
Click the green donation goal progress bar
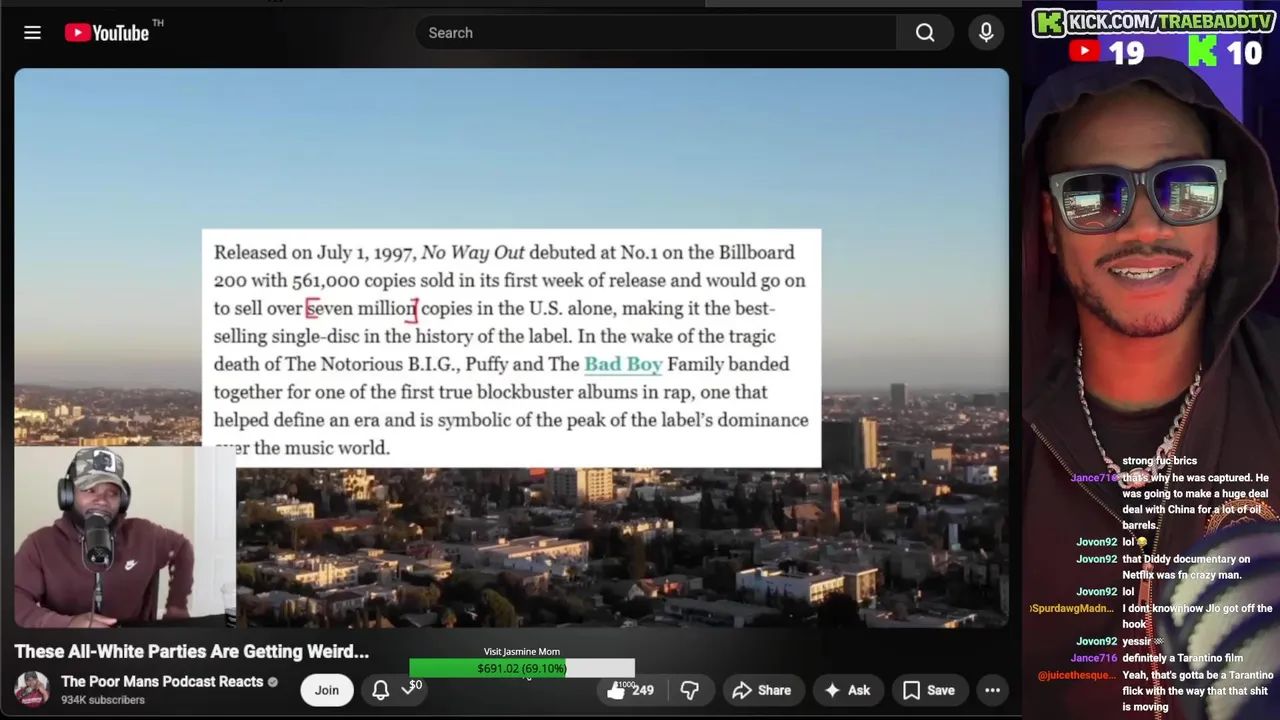point(522,668)
